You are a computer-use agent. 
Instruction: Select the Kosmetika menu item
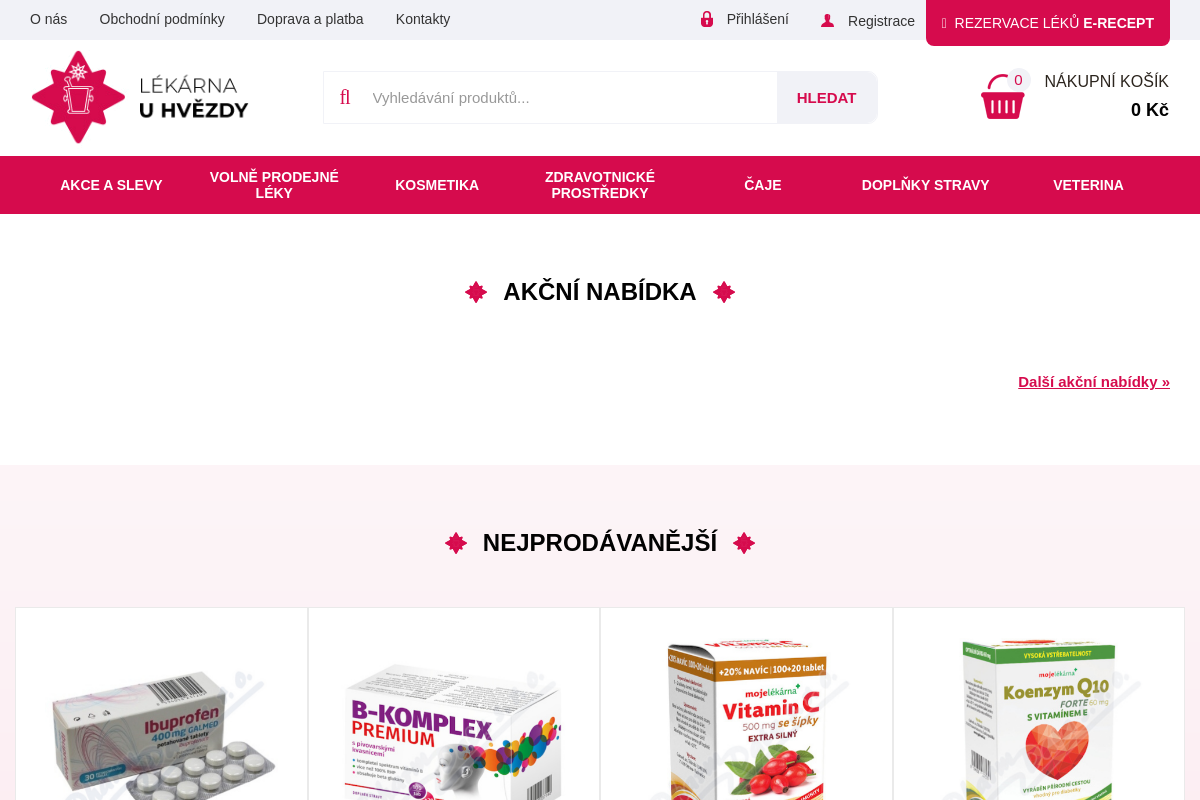tap(437, 185)
